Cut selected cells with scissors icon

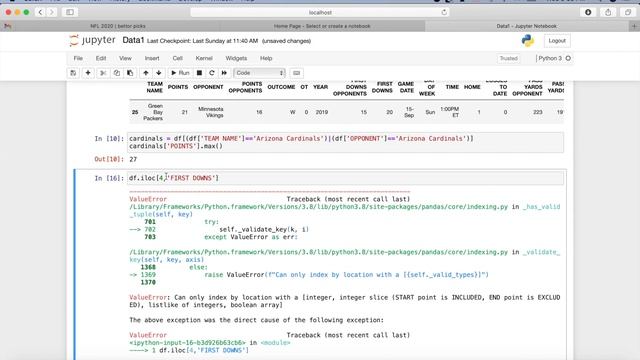(x=103, y=73)
